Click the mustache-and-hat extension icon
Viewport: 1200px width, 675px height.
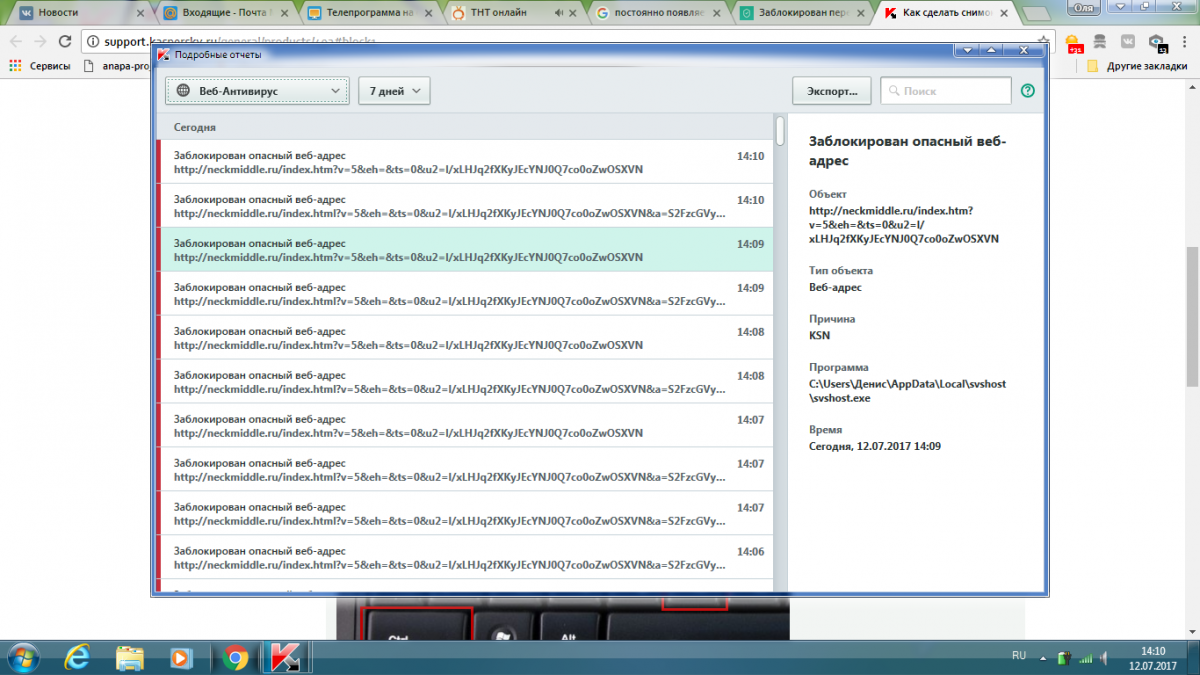[x=1101, y=42]
